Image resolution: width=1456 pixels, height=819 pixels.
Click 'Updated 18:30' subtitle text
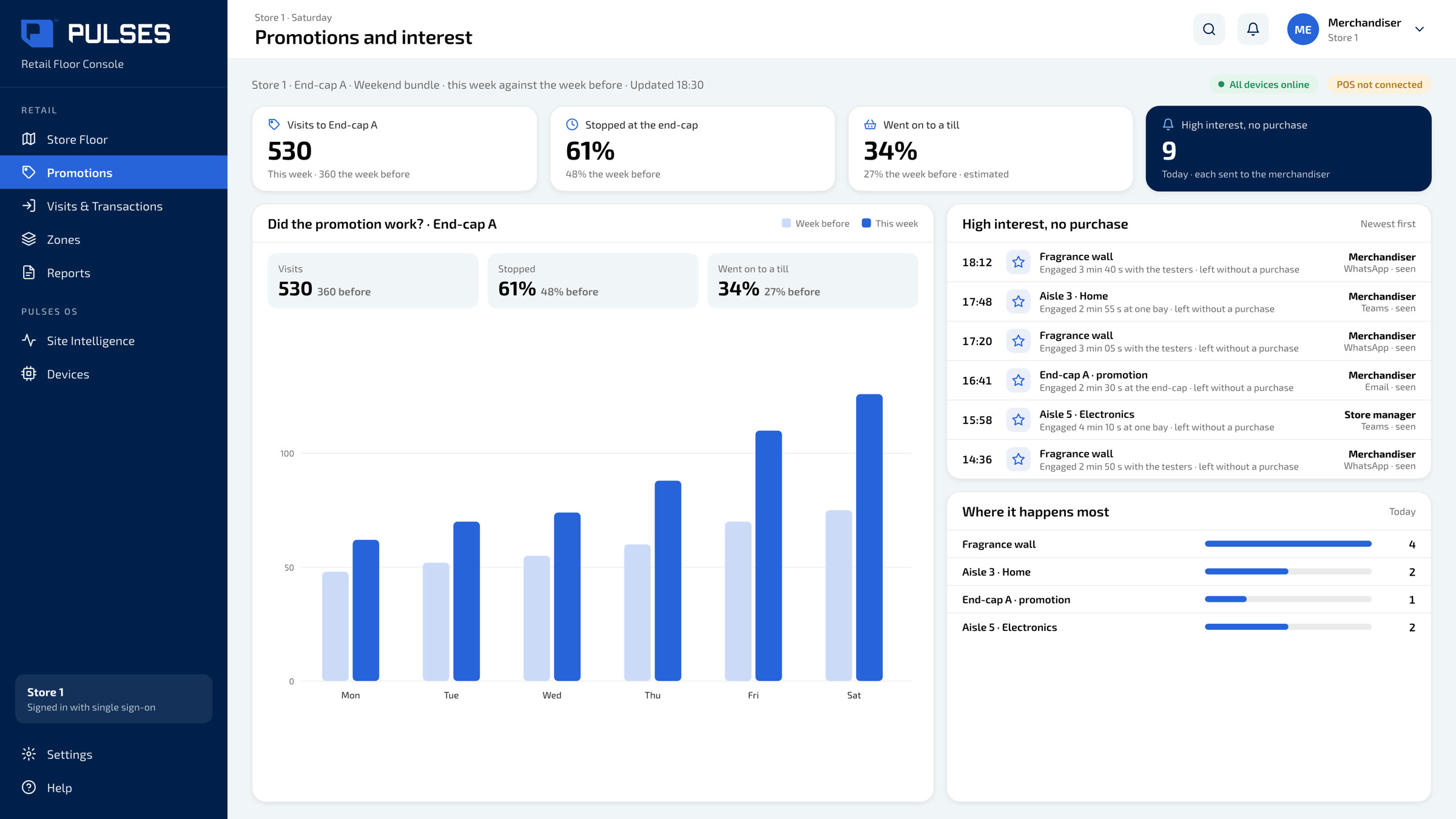[667, 85]
